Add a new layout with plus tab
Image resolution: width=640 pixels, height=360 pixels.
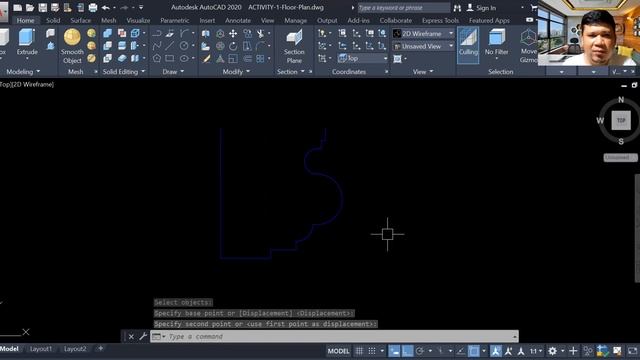coord(100,349)
